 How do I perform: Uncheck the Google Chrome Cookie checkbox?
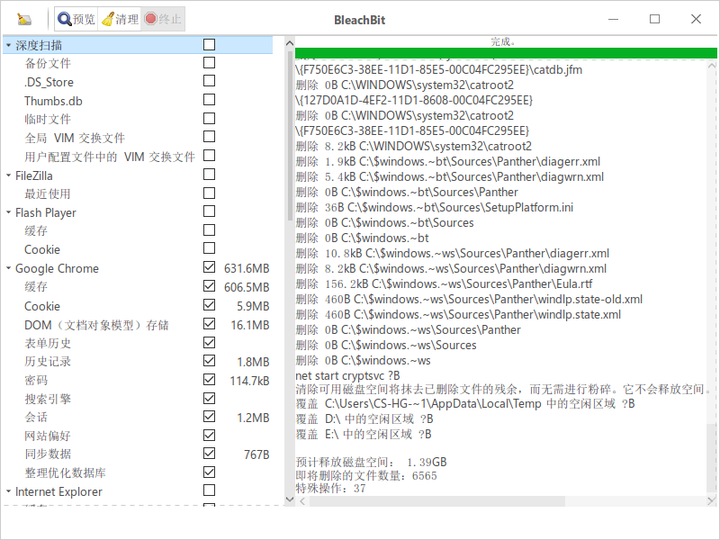[x=209, y=305]
